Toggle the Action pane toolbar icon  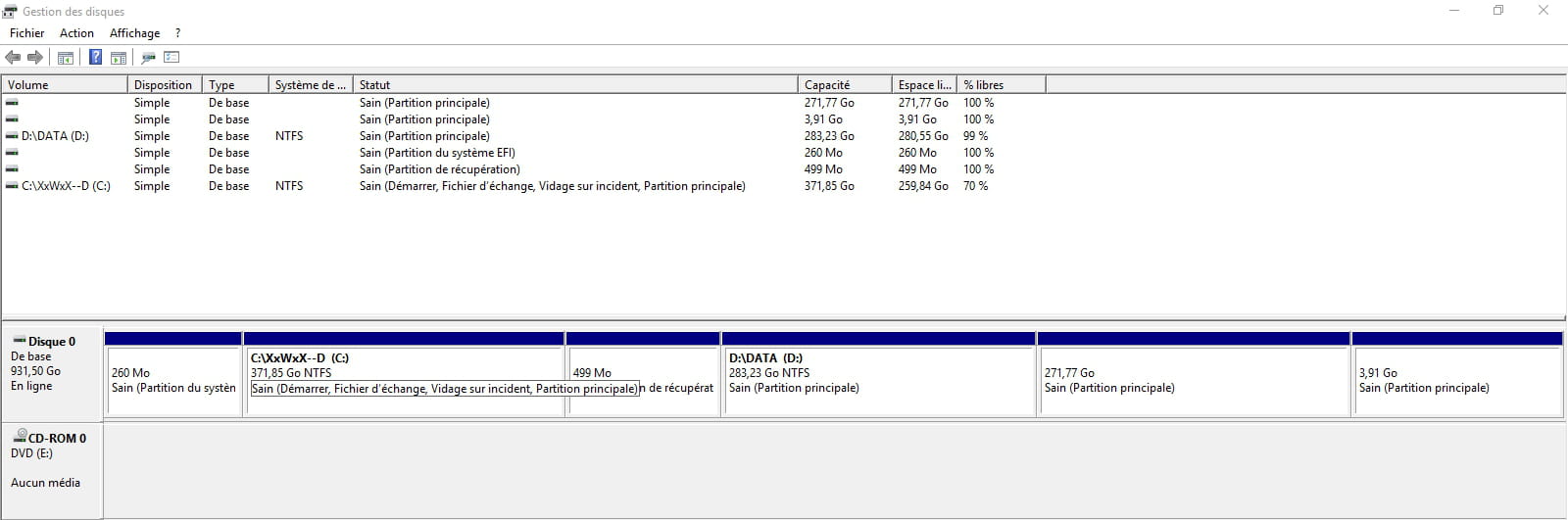point(118,58)
